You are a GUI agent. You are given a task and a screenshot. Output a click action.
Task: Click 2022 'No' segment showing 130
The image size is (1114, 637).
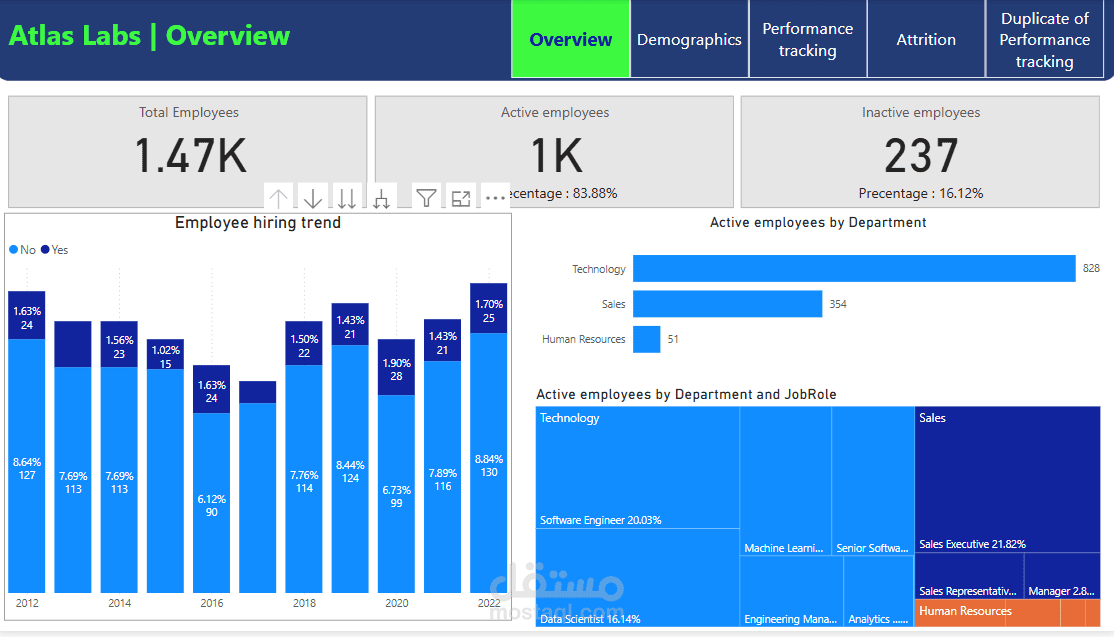[x=489, y=463]
